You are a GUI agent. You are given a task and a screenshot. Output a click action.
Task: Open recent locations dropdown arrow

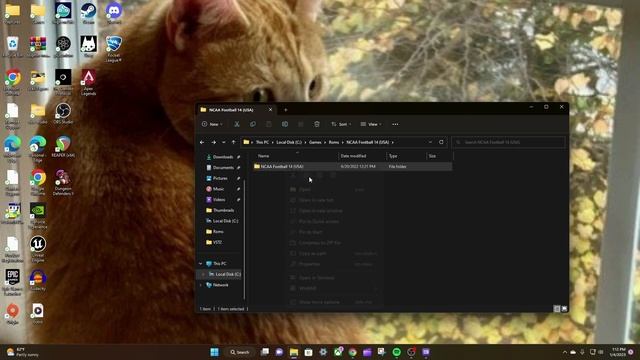click(224, 142)
